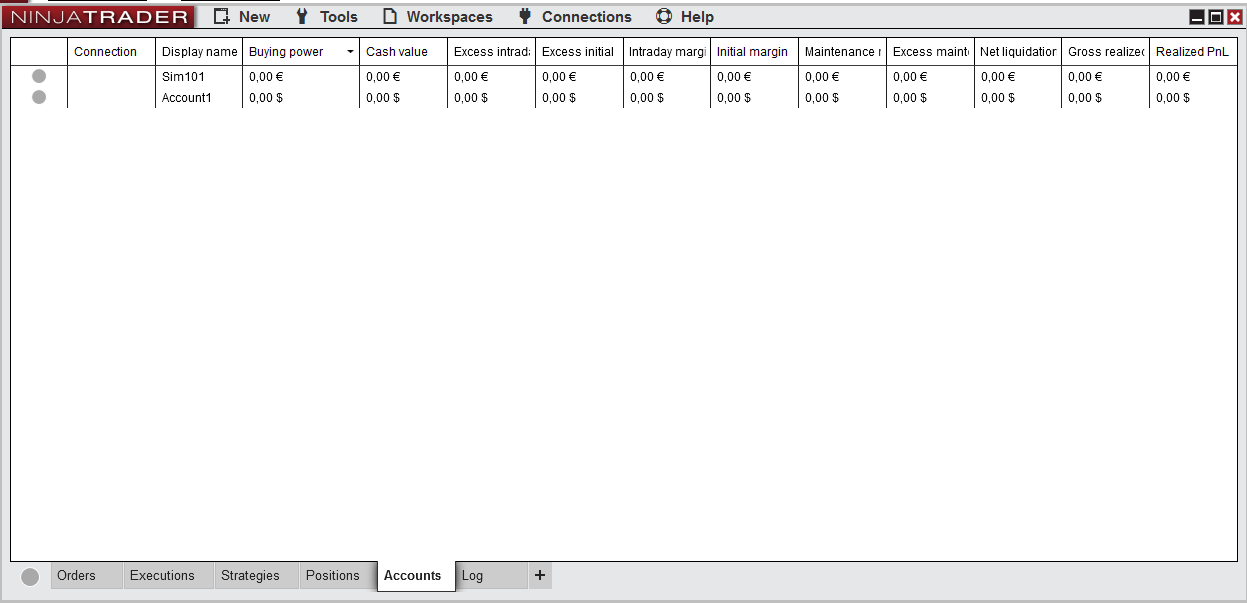Click Sim101 Net liquidation cell
This screenshot has width=1247, height=603.
click(1018, 77)
